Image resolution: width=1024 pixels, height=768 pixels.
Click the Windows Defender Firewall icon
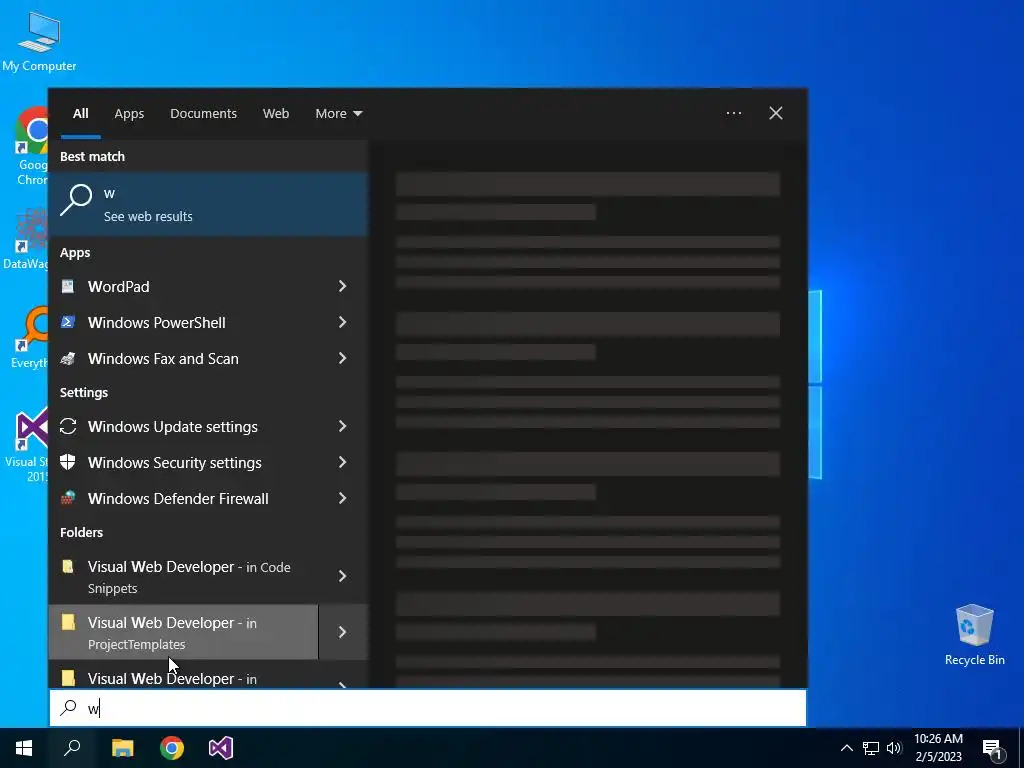pyautogui.click(x=68, y=498)
